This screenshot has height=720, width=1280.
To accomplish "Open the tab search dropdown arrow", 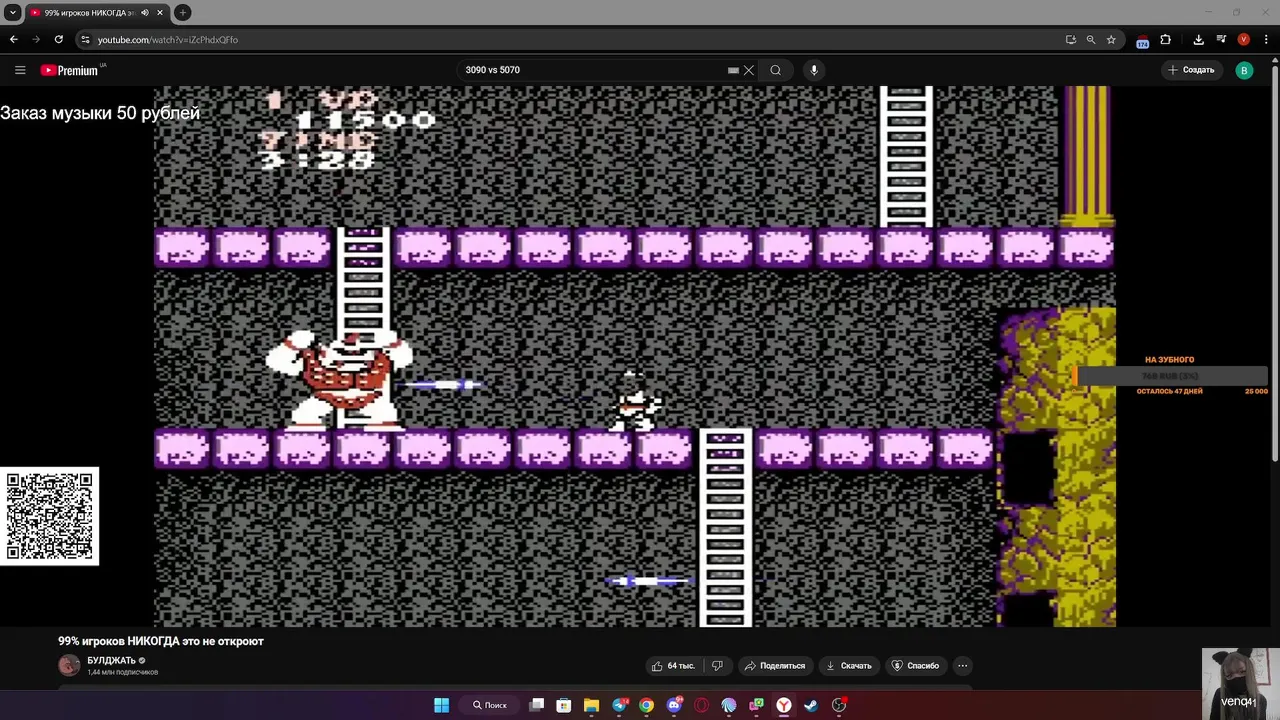I will tap(13, 13).
